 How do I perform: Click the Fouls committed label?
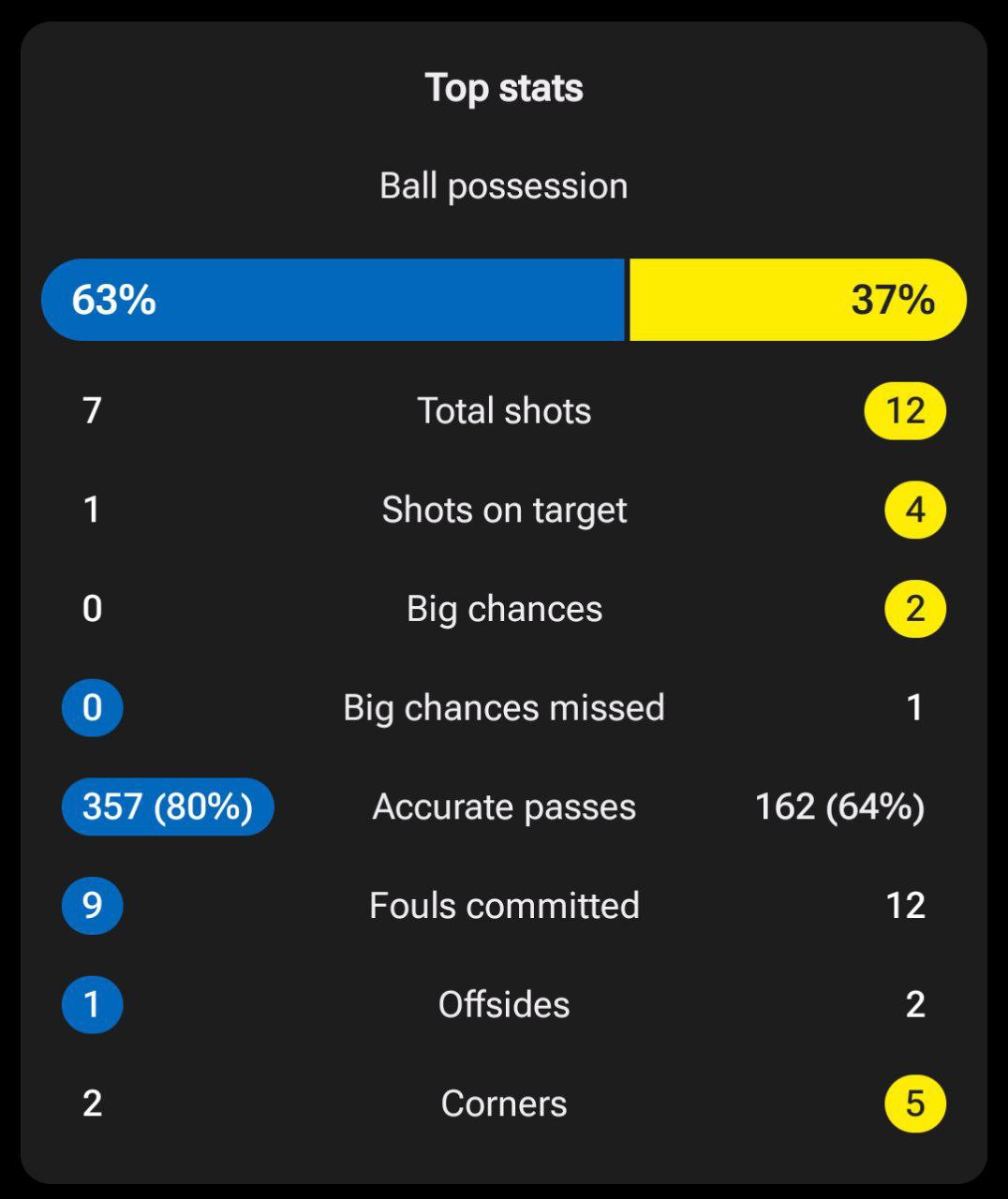(504, 906)
